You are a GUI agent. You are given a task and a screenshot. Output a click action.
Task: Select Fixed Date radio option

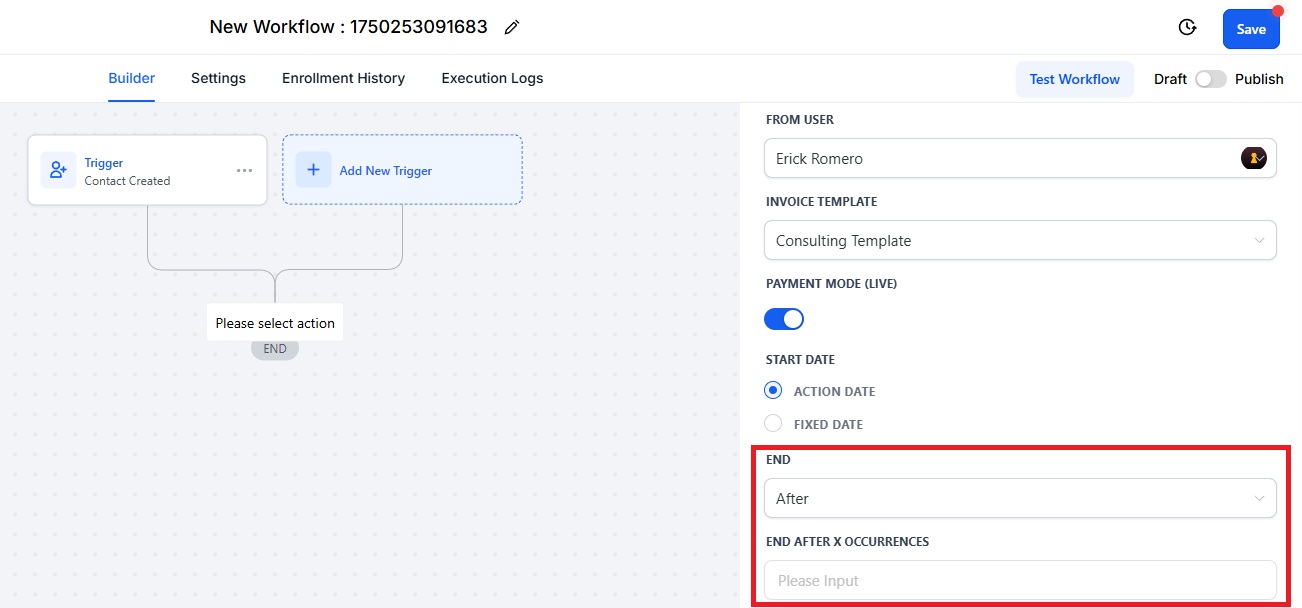[772, 424]
